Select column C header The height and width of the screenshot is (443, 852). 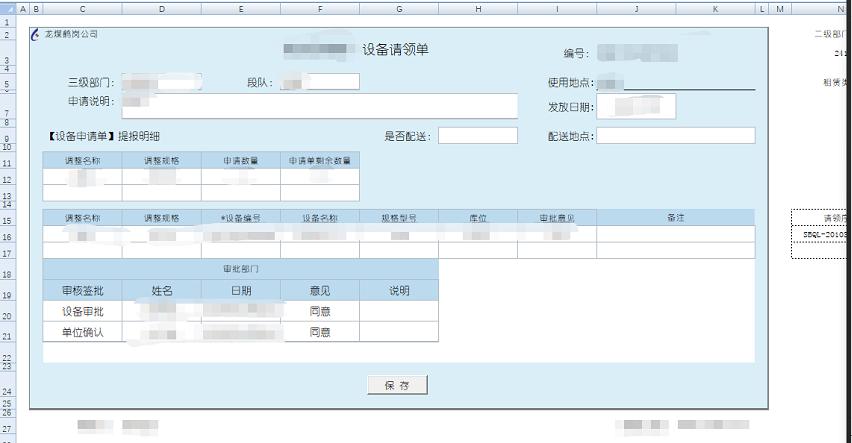click(83, 9)
